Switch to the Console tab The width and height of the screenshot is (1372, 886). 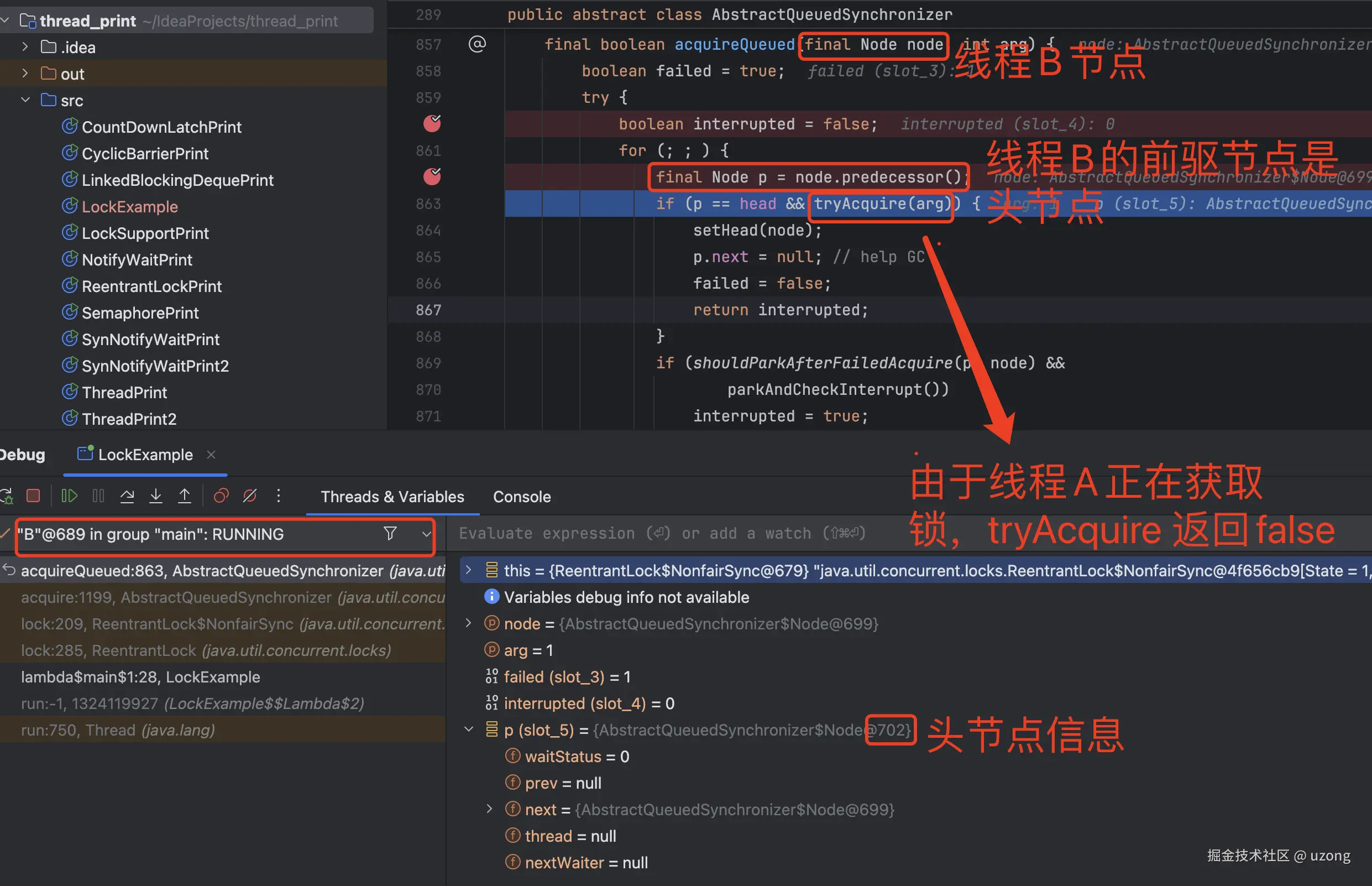point(521,497)
